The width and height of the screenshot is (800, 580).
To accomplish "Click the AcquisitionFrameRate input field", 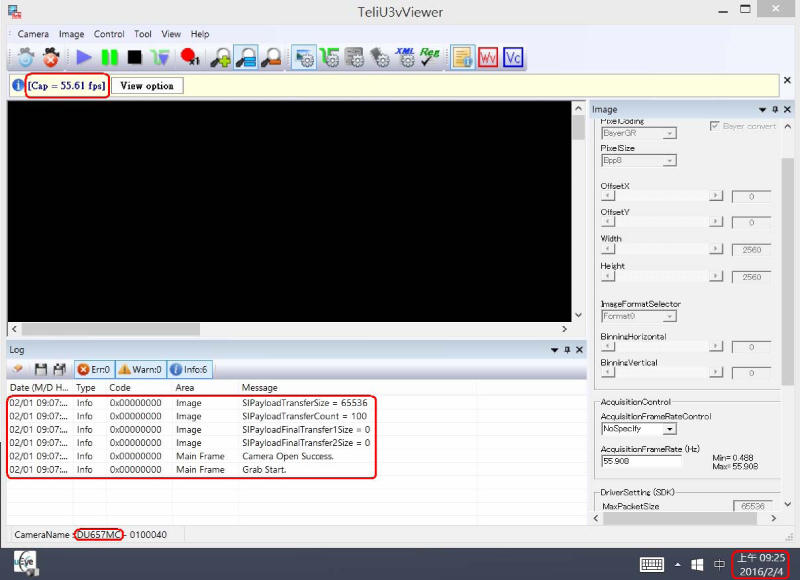I will [x=641, y=461].
